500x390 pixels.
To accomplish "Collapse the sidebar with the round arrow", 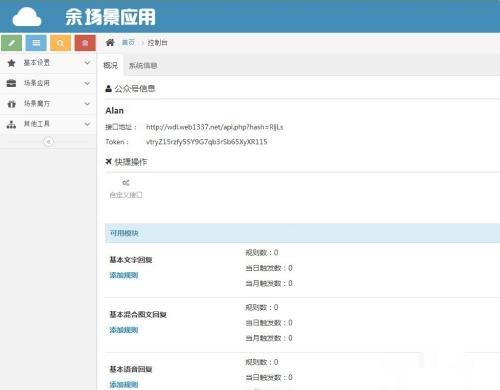I will point(48,142).
